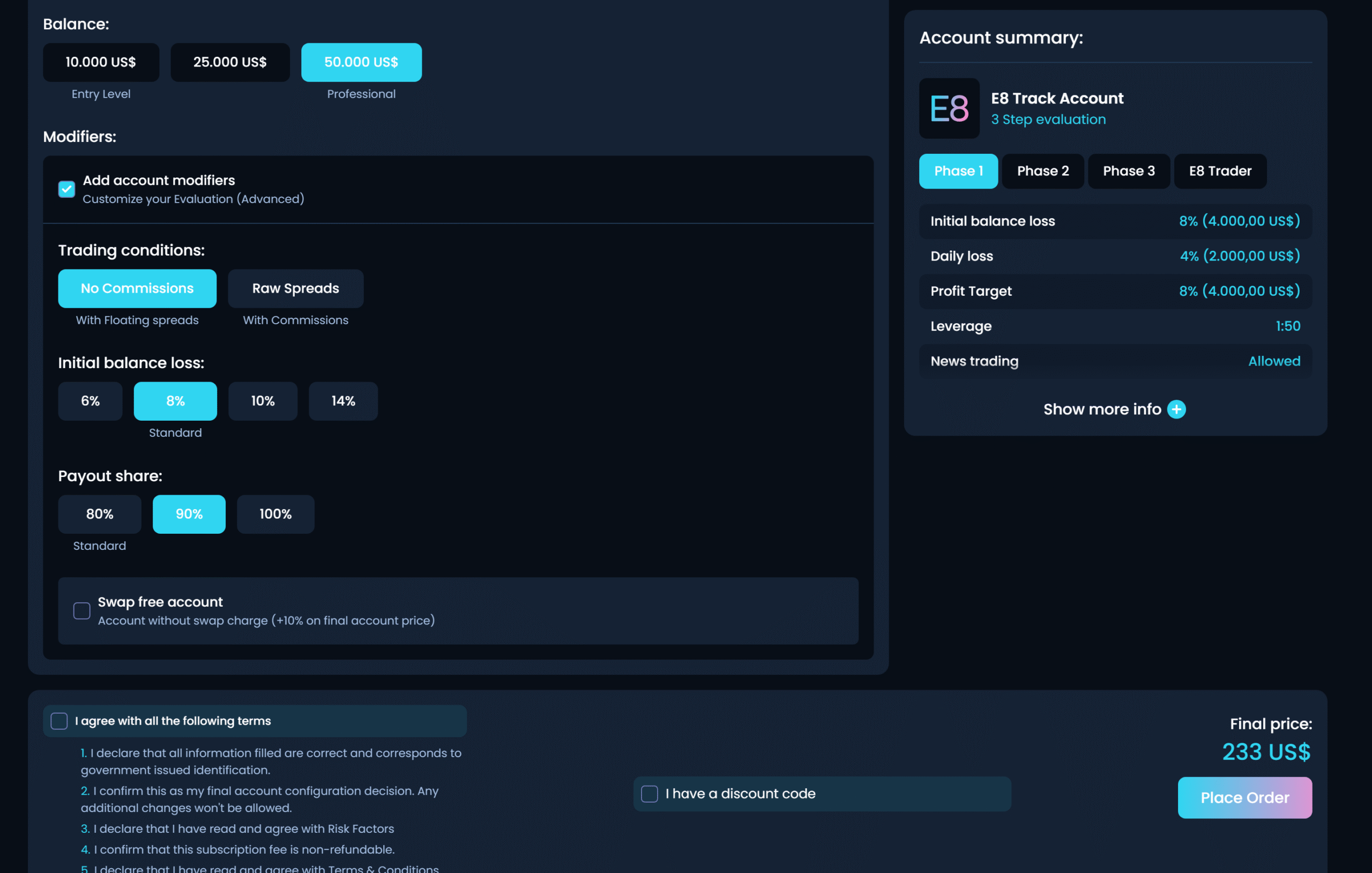The height and width of the screenshot is (873, 1372).
Task: Set initial balance loss to 6%
Action: 90,401
